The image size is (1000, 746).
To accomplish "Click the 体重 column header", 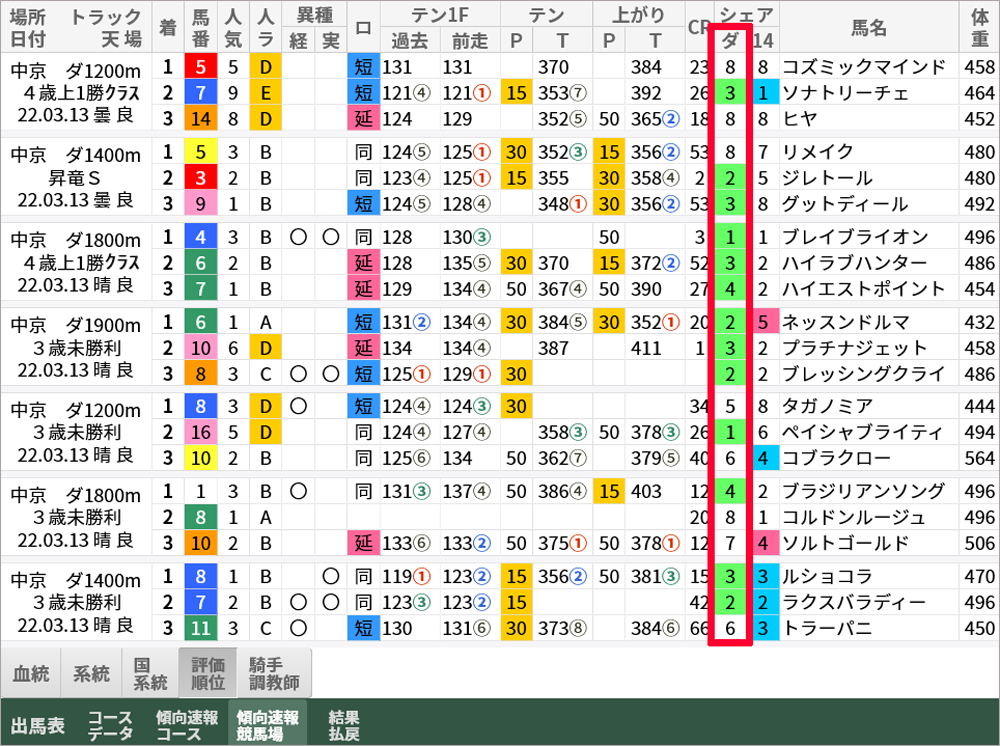I will point(980,27).
